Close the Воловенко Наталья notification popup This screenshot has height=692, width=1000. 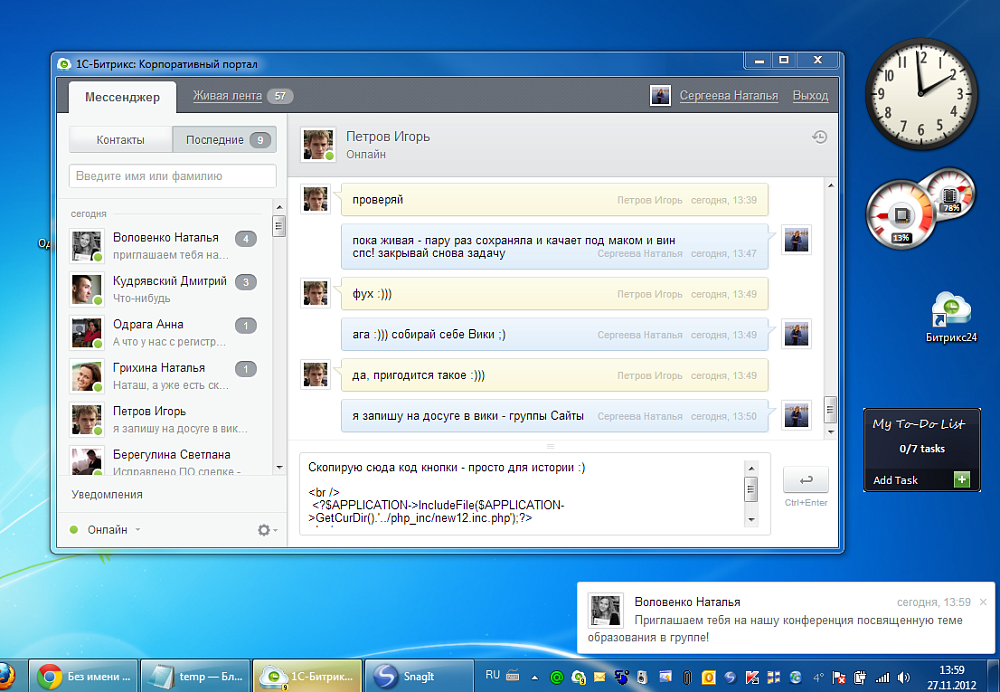coord(983,602)
